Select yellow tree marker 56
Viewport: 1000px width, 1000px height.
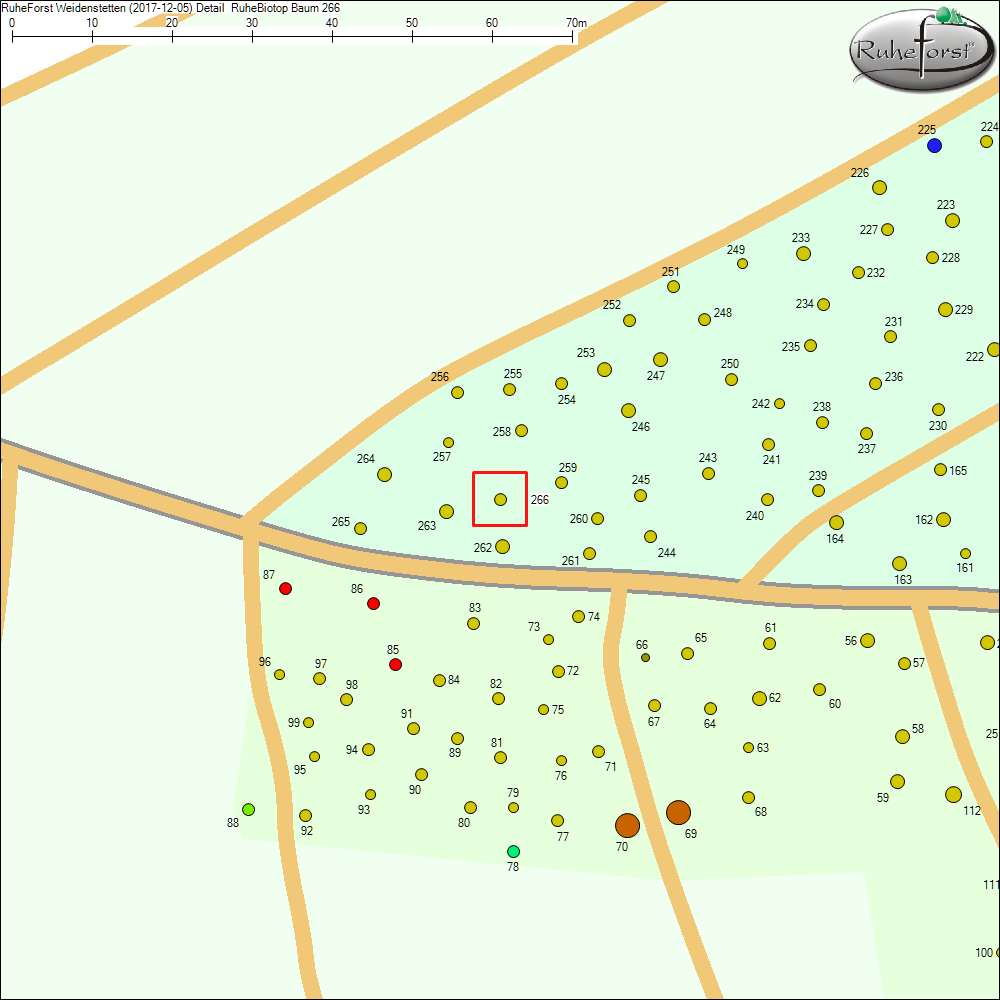[x=867, y=640]
